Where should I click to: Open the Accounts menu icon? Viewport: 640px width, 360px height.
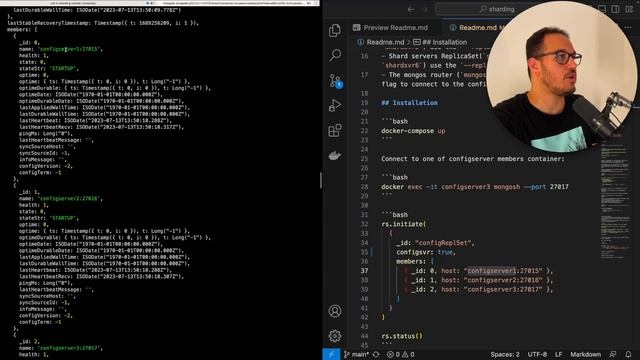[x=335, y=311]
